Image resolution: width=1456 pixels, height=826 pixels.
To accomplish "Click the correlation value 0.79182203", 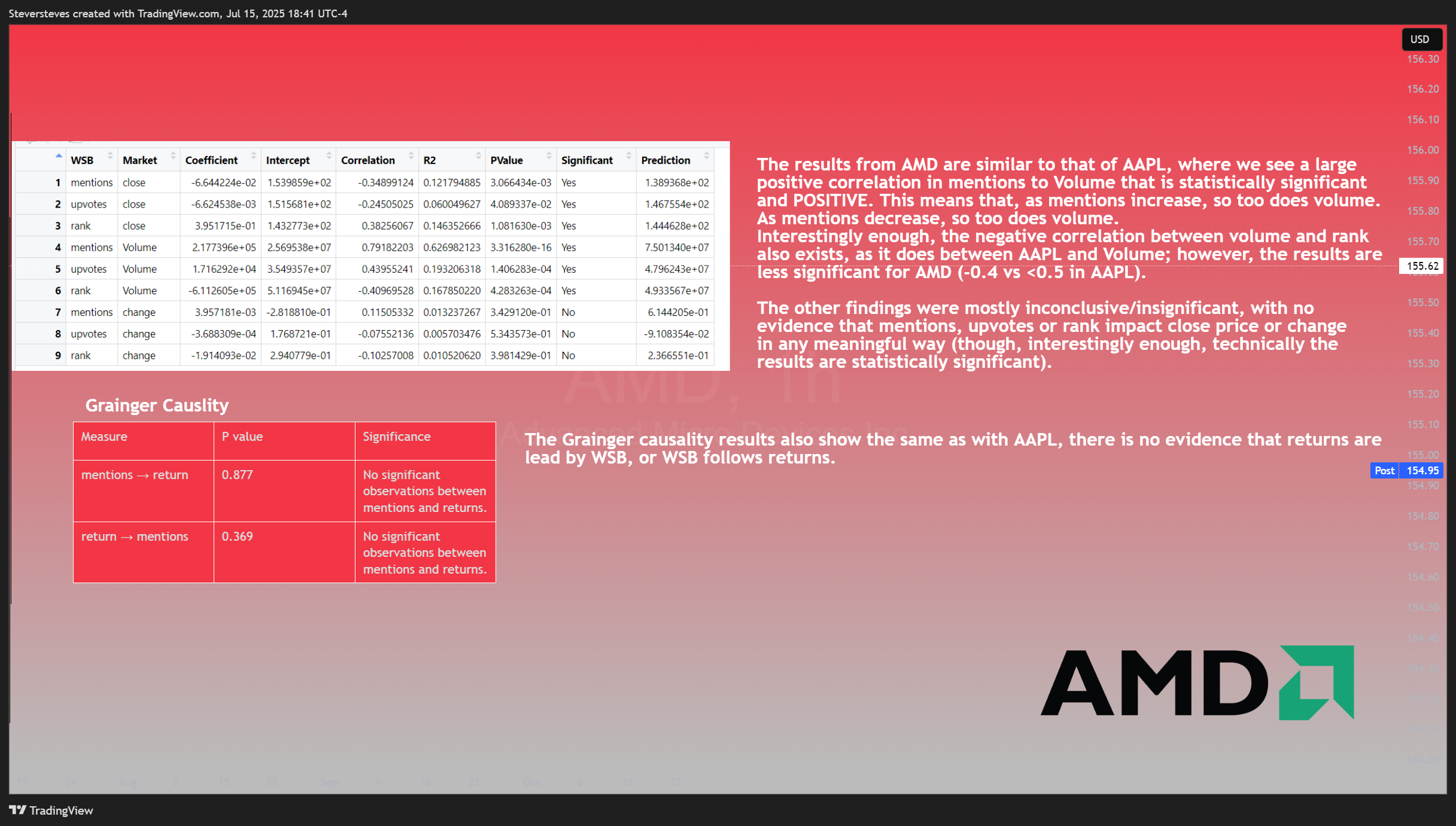I will 387,248.
